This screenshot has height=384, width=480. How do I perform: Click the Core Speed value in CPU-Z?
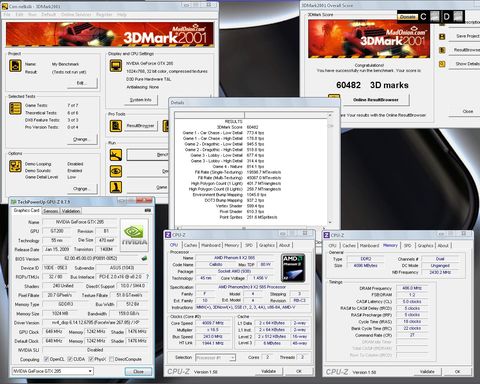point(213,323)
